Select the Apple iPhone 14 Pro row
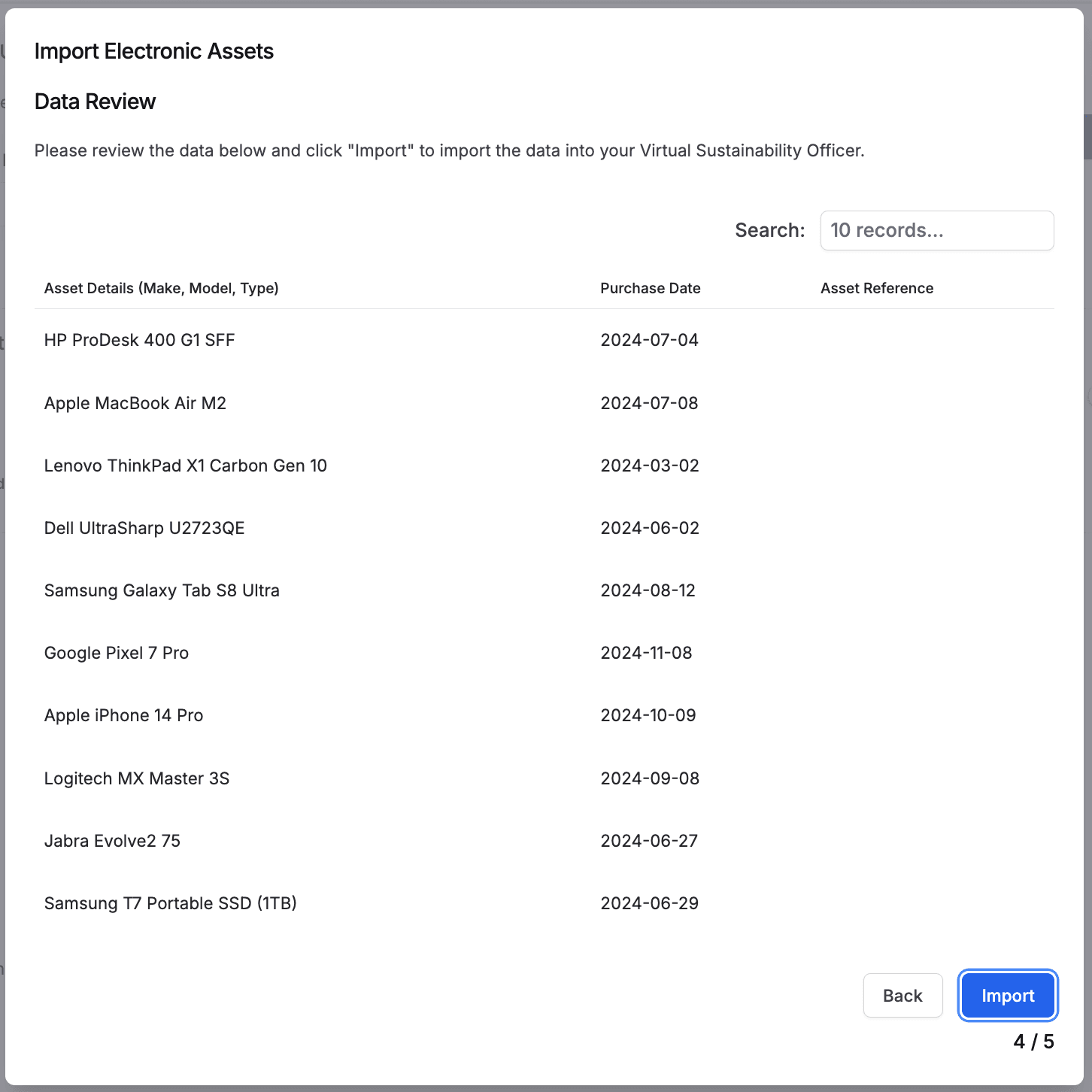Image resolution: width=1092 pixels, height=1092 pixels. tap(123, 715)
